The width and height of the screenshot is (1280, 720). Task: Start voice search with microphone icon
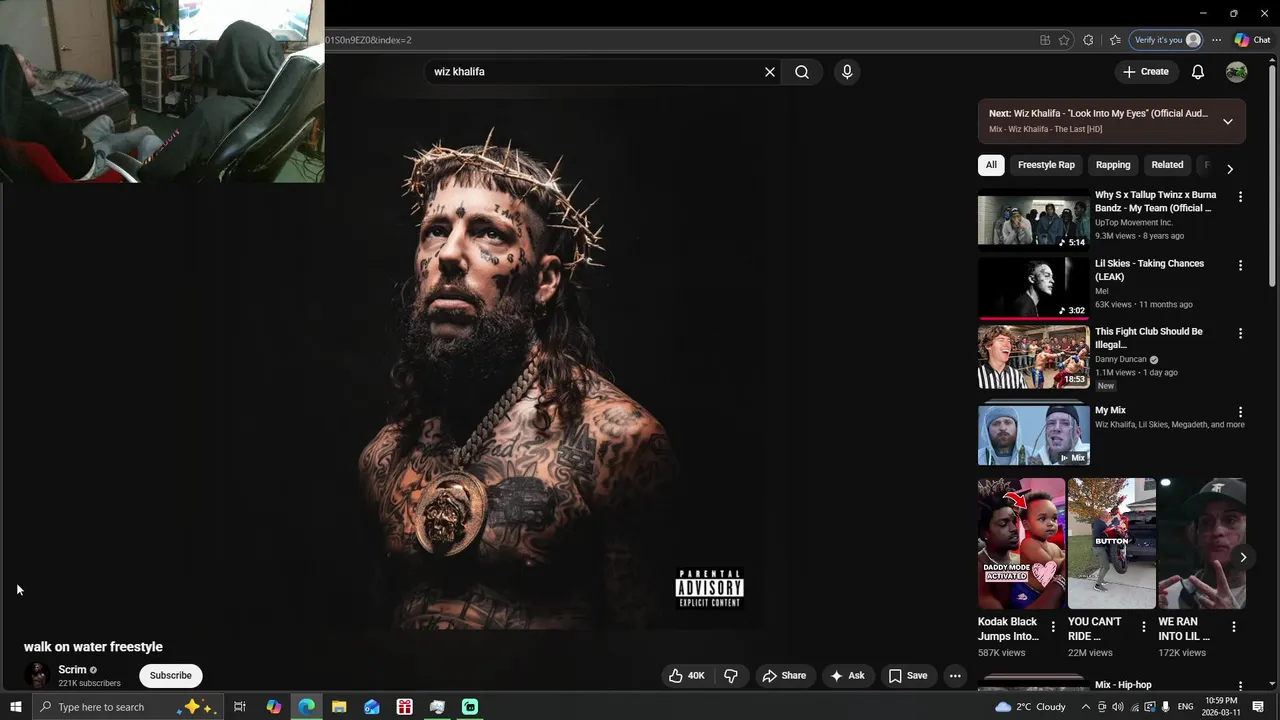[x=847, y=72]
